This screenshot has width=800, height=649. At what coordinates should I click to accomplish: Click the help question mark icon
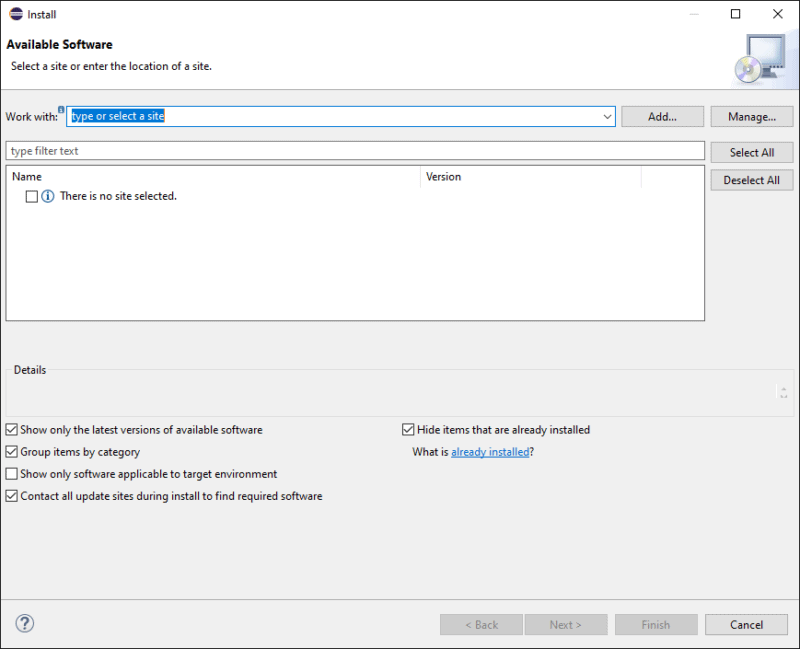point(24,623)
